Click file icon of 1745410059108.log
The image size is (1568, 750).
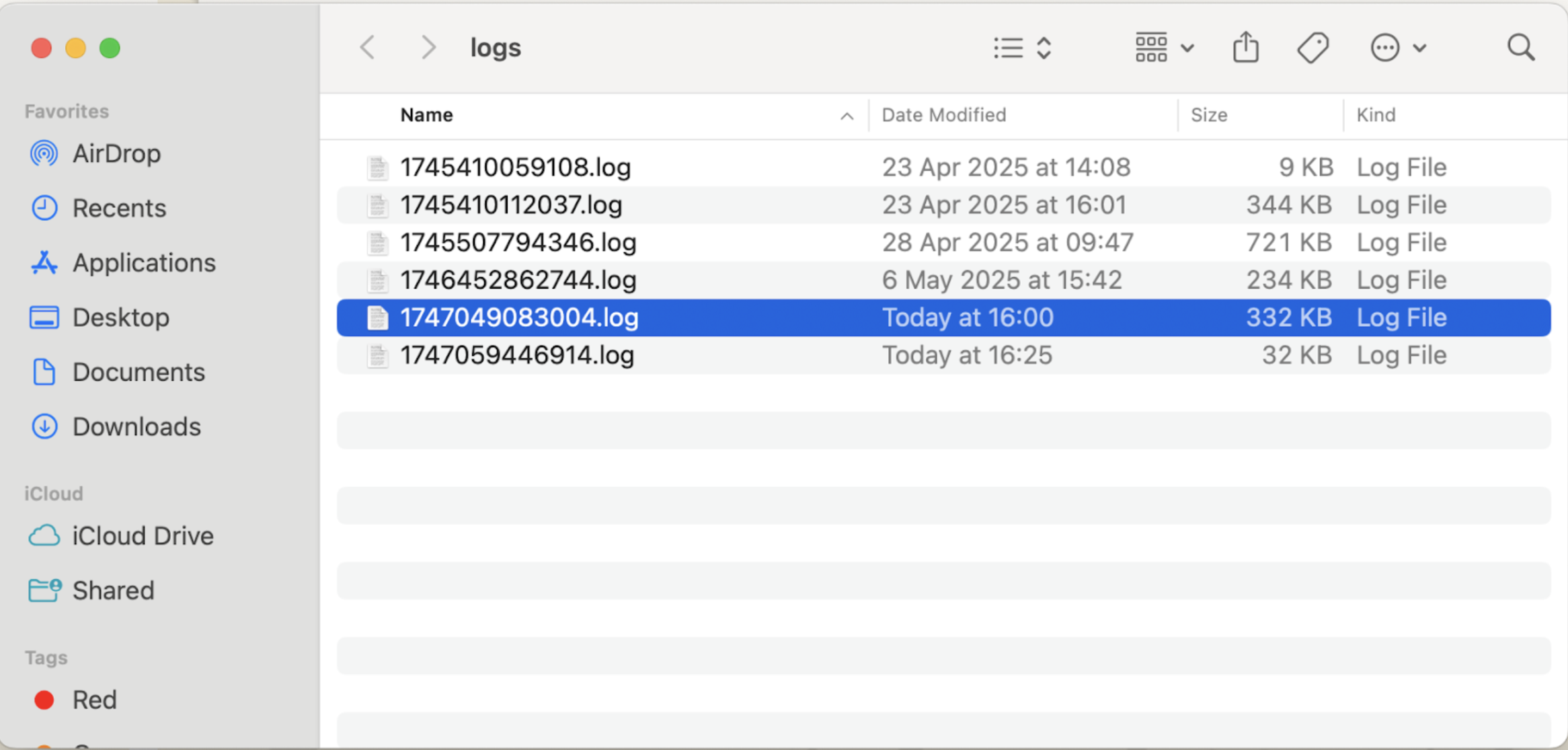377,167
